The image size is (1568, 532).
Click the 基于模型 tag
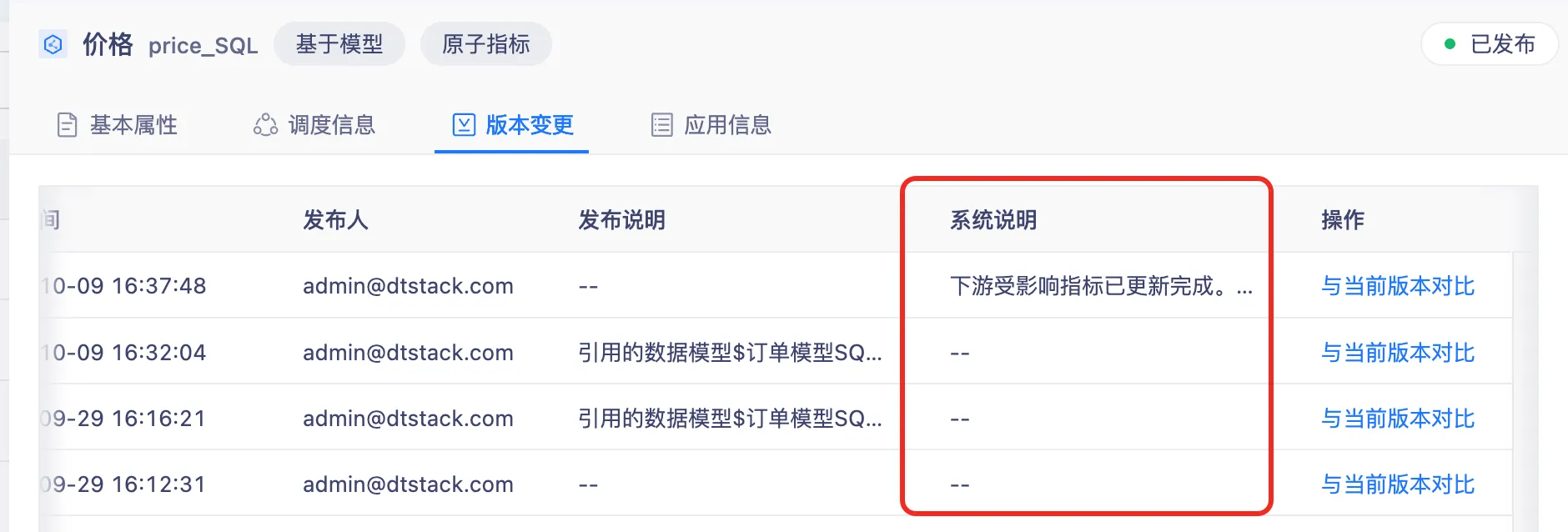(x=339, y=44)
